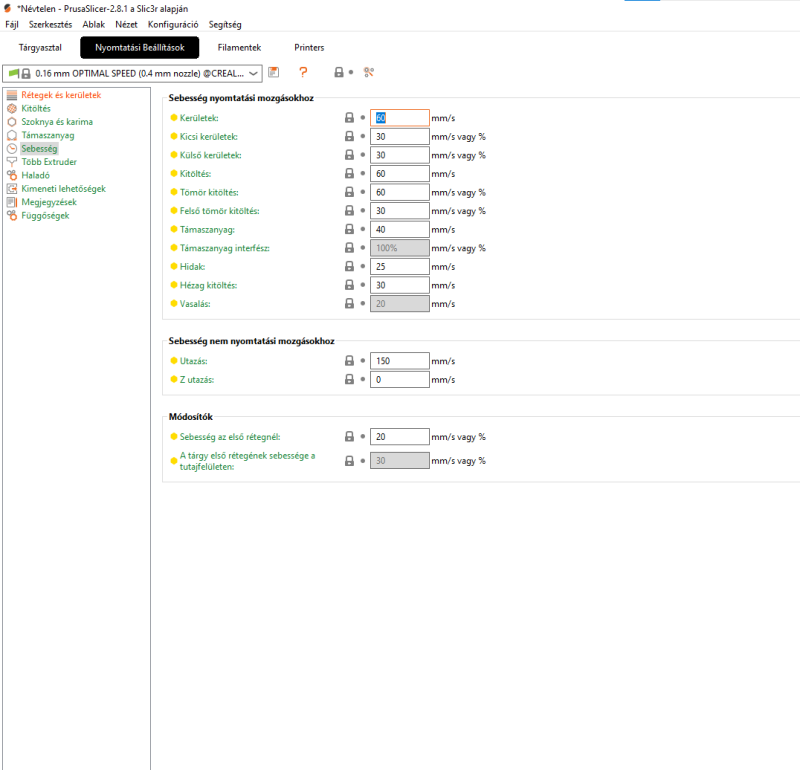Click the Külső kerületek speed field
Screen dimensions: 800x770
(399, 155)
